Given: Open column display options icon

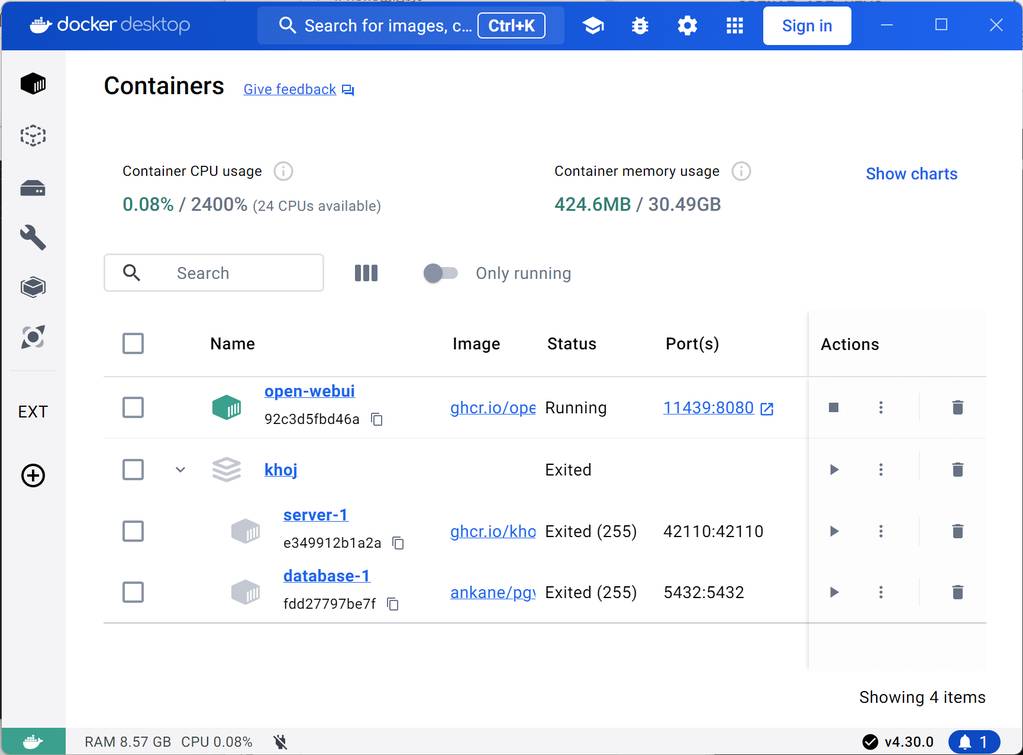Looking at the screenshot, I should click(366, 273).
